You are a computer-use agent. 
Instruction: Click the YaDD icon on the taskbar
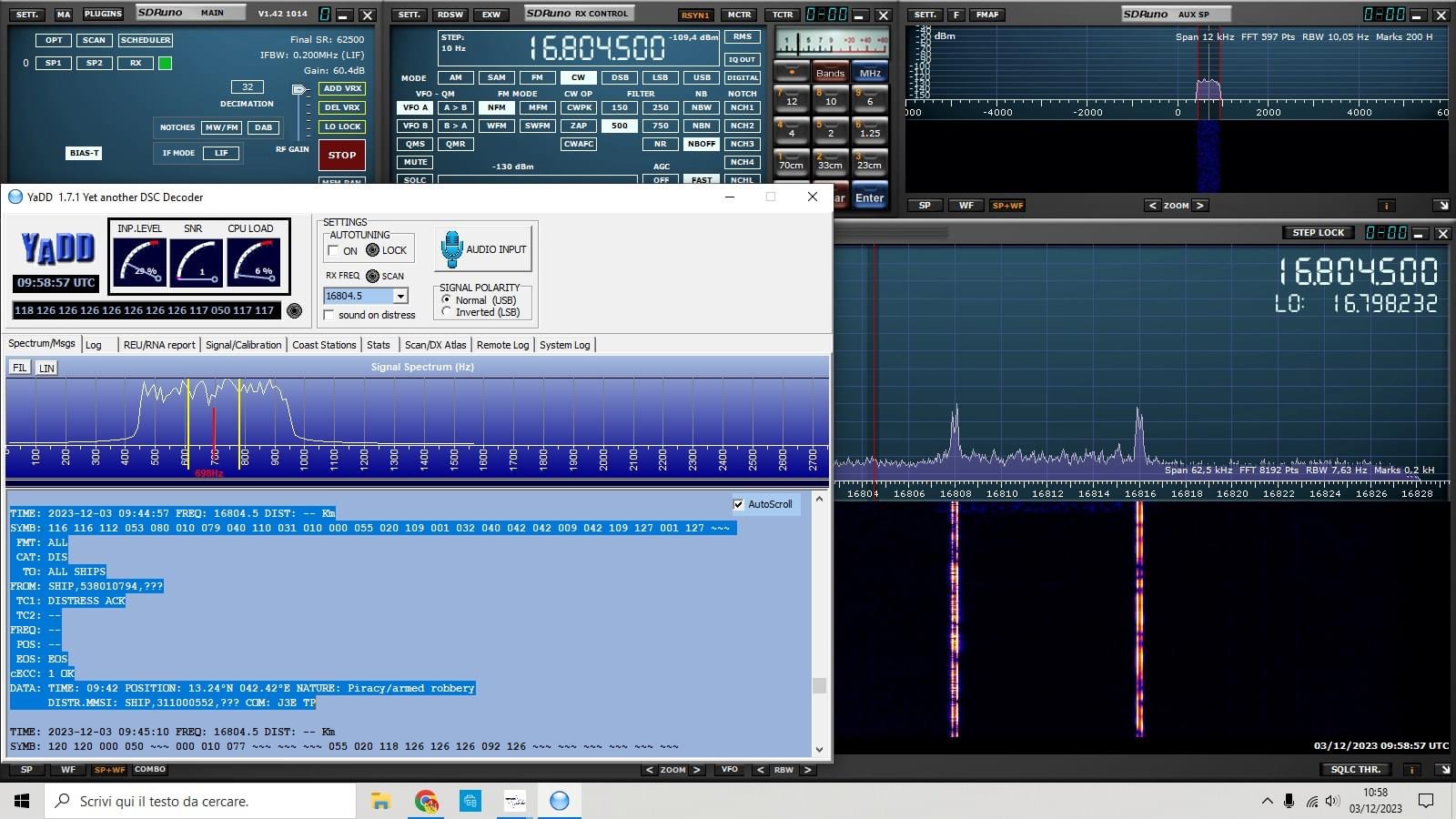(x=560, y=801)
